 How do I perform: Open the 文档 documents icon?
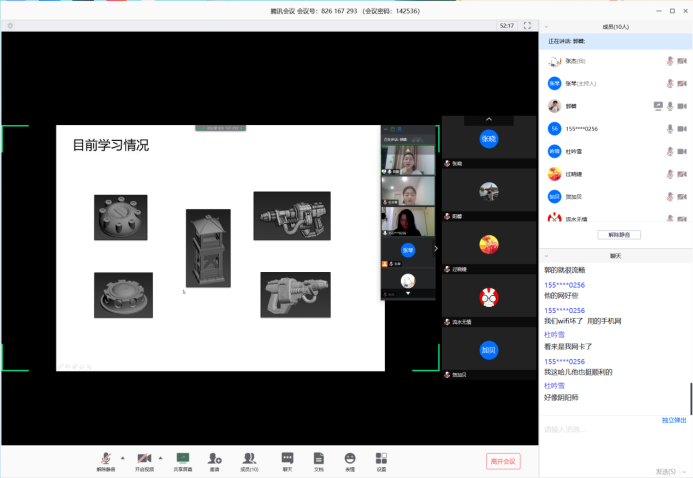pos(318,458)
